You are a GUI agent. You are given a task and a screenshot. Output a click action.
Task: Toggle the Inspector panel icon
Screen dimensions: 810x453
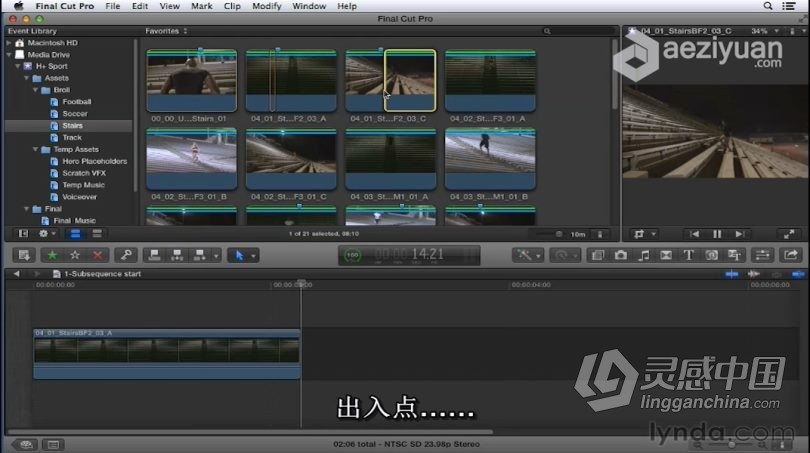pyautogui.click(x=762, y=255)
